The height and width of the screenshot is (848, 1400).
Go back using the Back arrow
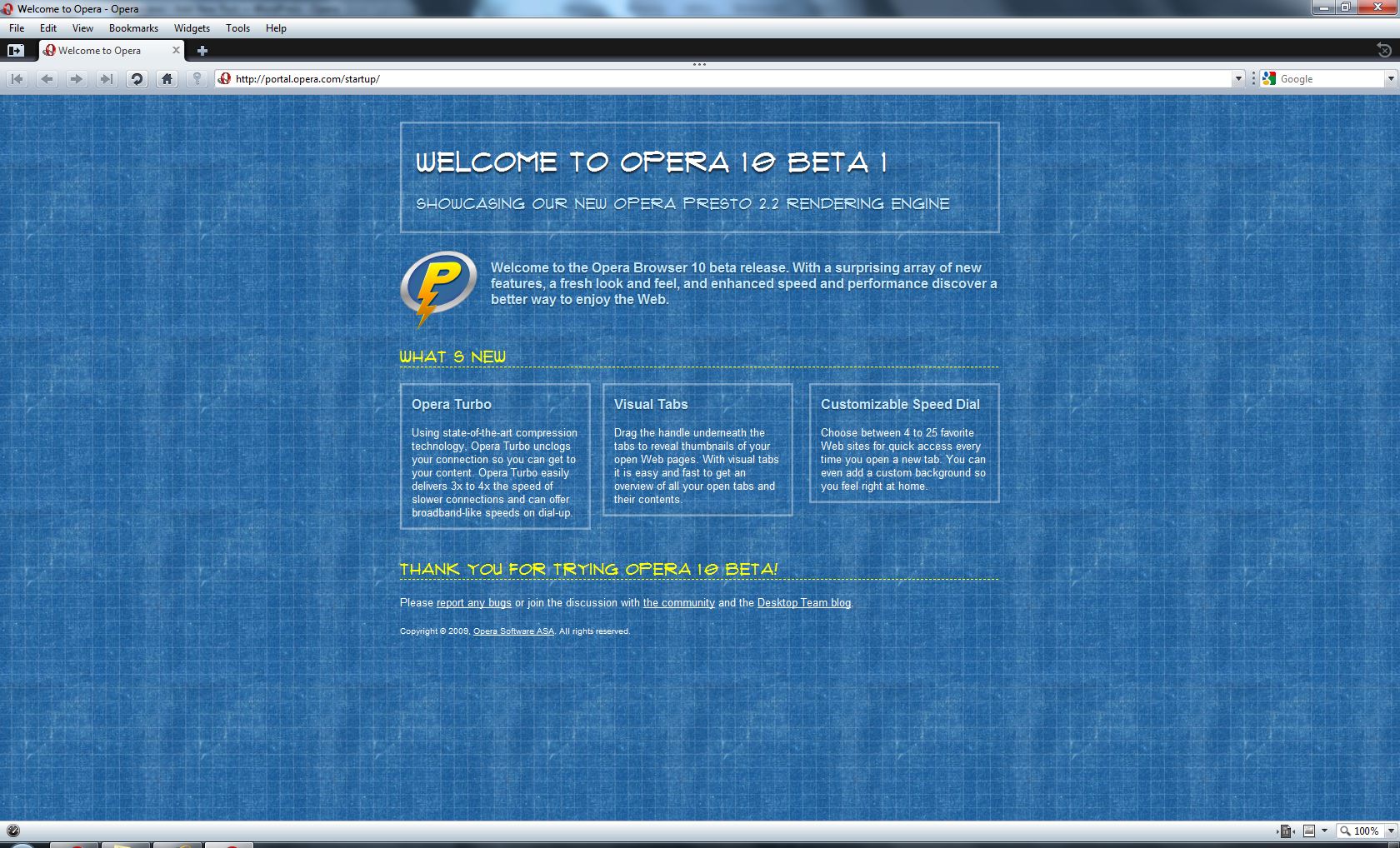[x=47, y=79]
